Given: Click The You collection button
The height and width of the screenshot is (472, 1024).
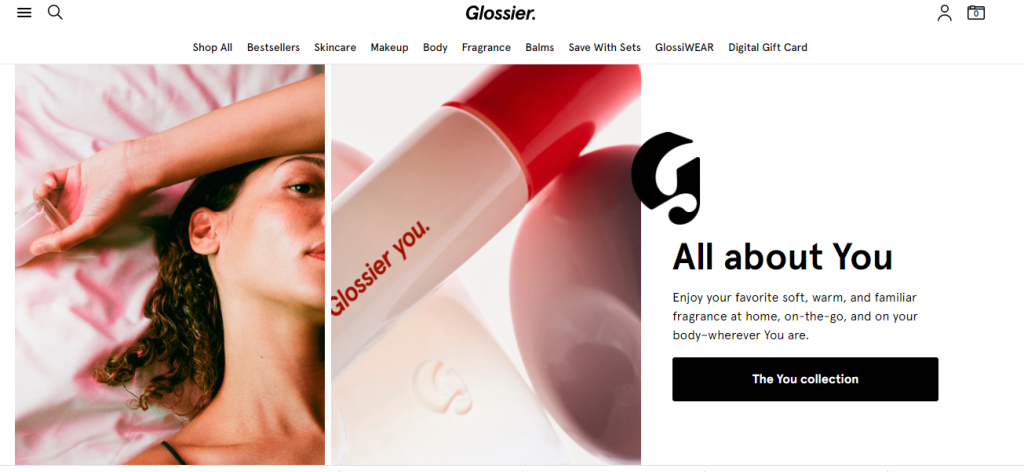Looking at the screenshot, I should [805, 379].
